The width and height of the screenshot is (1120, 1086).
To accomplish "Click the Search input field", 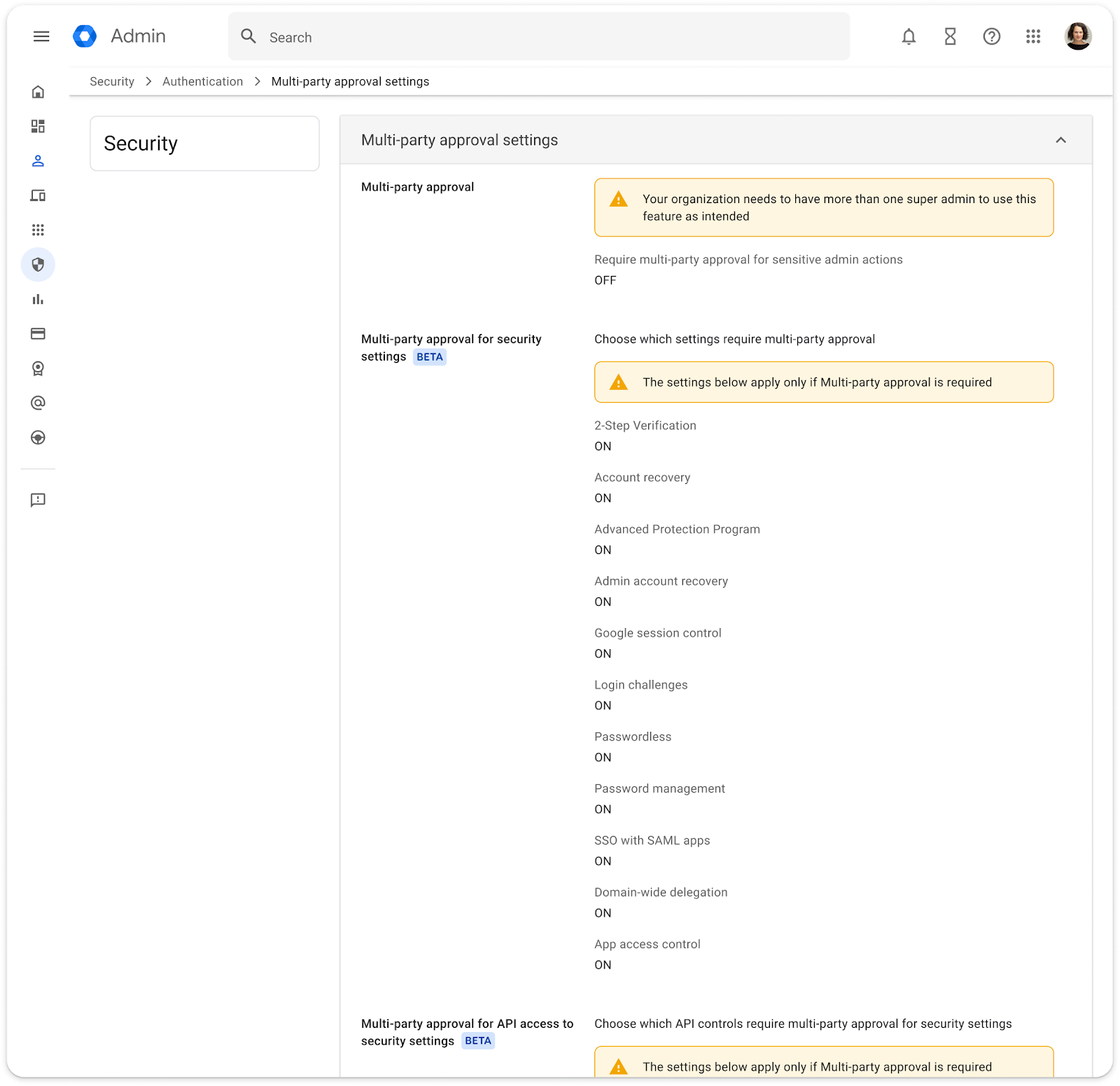I will (539, 36).
